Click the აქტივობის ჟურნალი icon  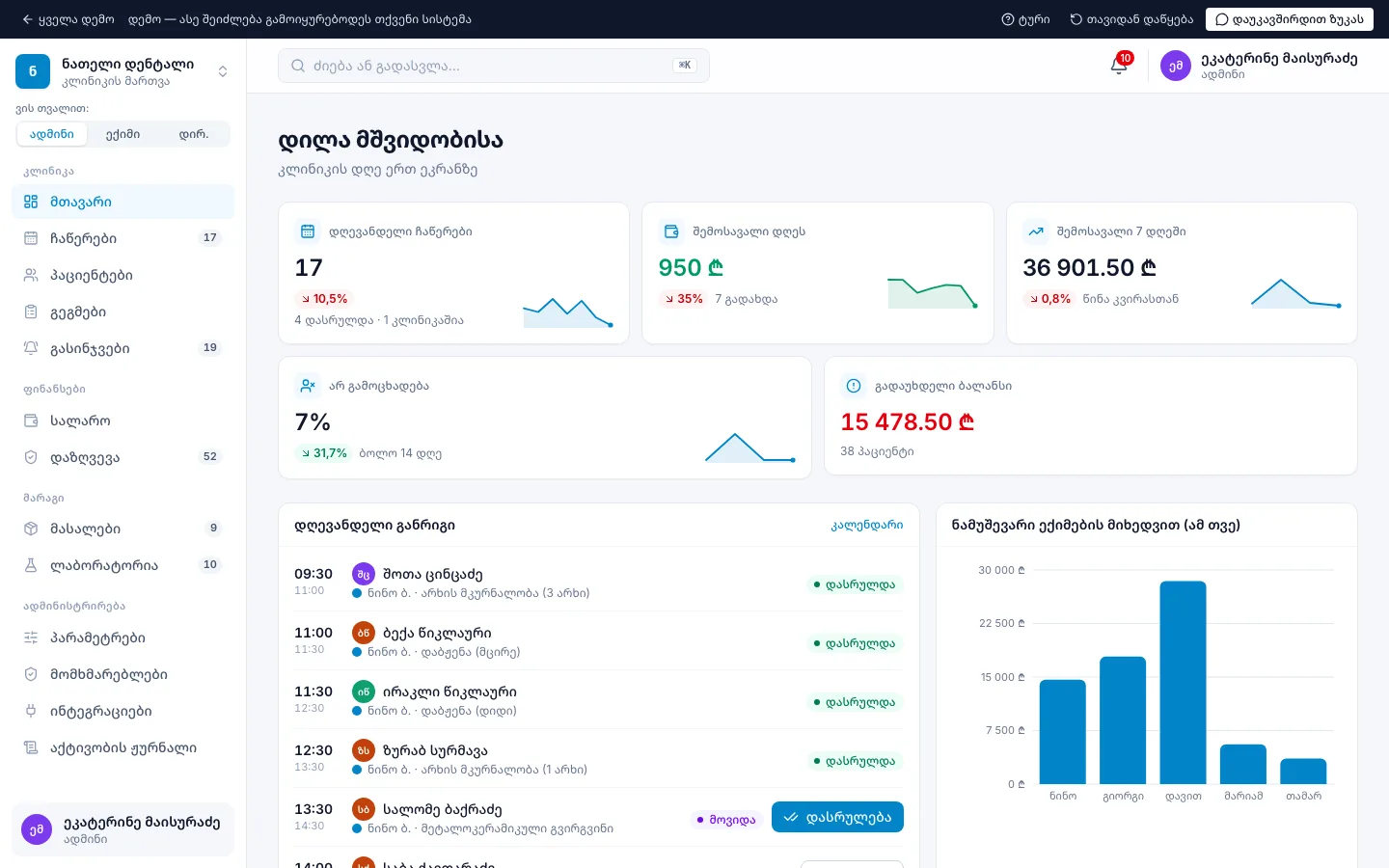[x=31, y=747]
